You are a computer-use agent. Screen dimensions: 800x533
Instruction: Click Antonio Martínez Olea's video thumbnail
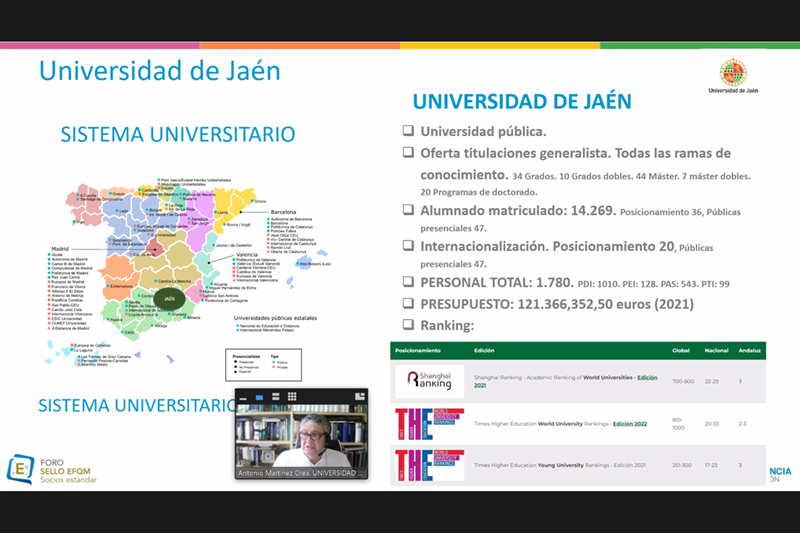coord(301,441)
